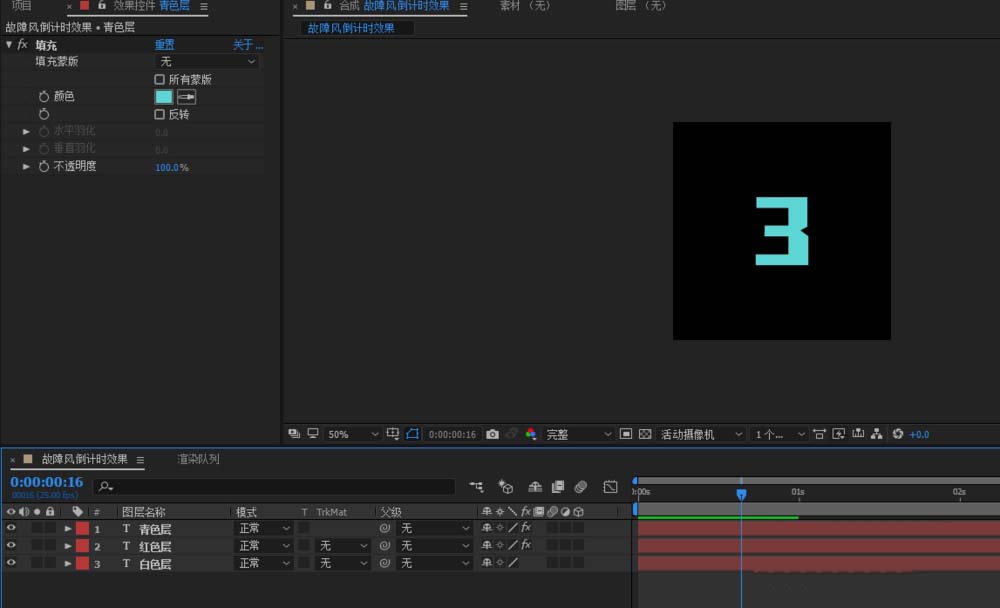Click the eyedropper next to the 颜色 swatch
The width and height of the screenshot is (1000, 608).
187,97
